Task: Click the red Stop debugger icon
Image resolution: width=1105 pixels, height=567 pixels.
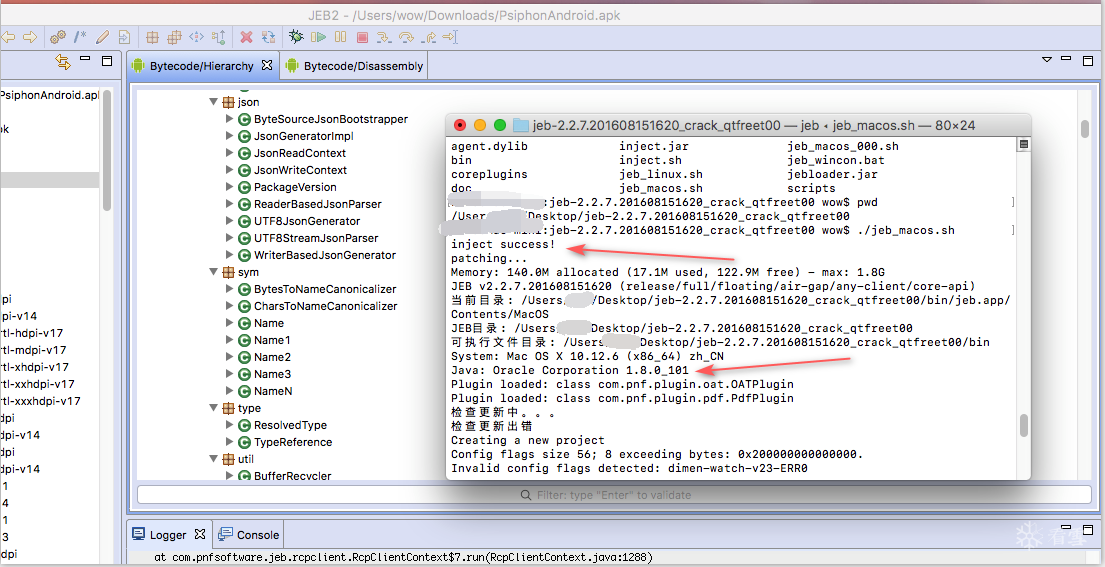Action: 362,37
